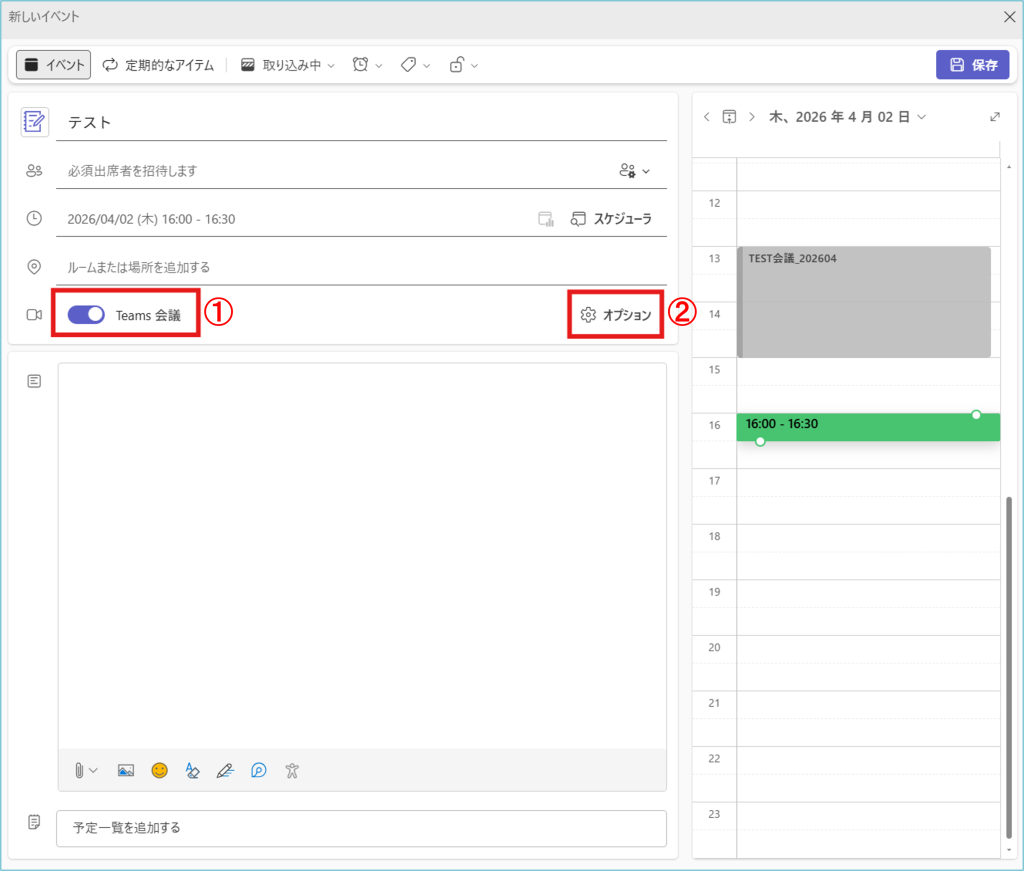Select the イベント tab in toolbar
Viewport: 1024px width, 871px height.
pos(54,65)
